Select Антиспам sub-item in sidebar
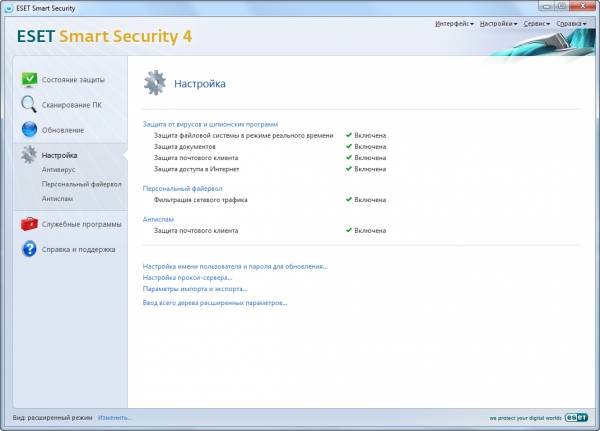This screenshot has width=600, height=431. [x=57, y=199]
